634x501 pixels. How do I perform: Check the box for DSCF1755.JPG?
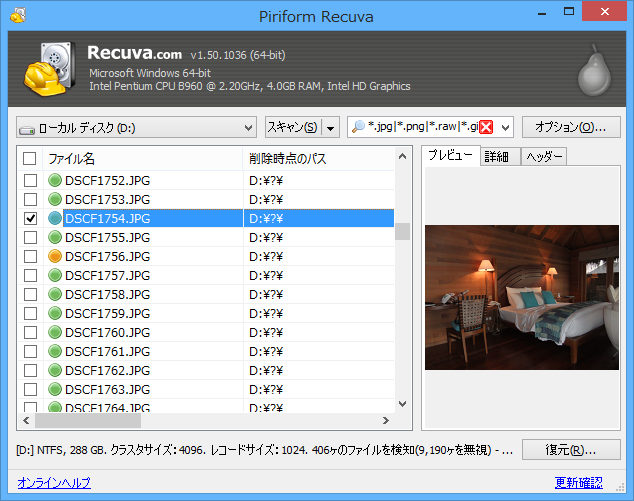click(x=30, y=237)
